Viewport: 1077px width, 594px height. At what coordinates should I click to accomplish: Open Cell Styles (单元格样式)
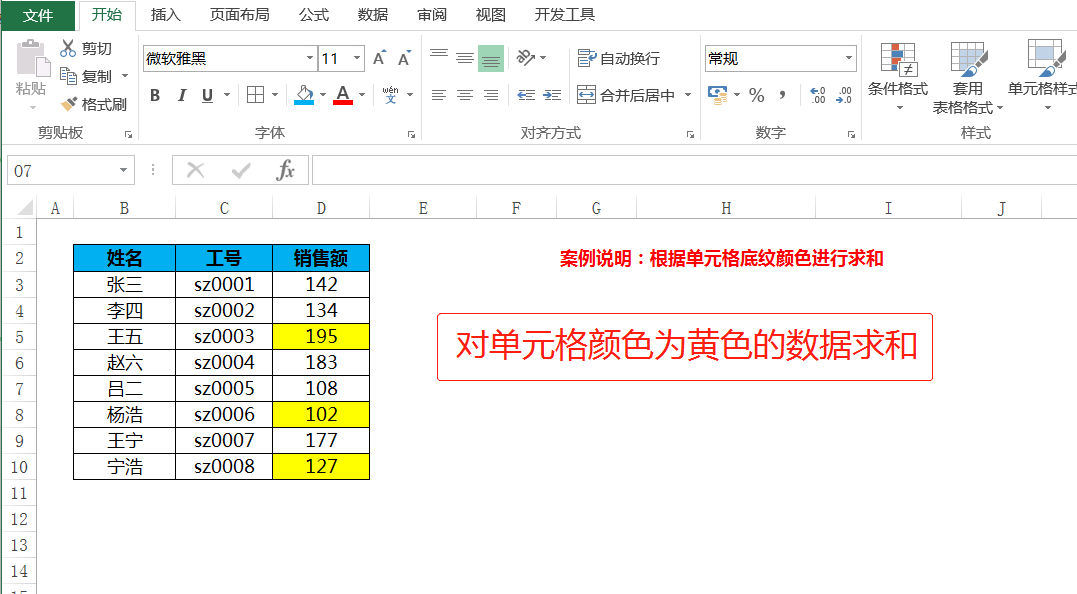tap(1043, 76)
